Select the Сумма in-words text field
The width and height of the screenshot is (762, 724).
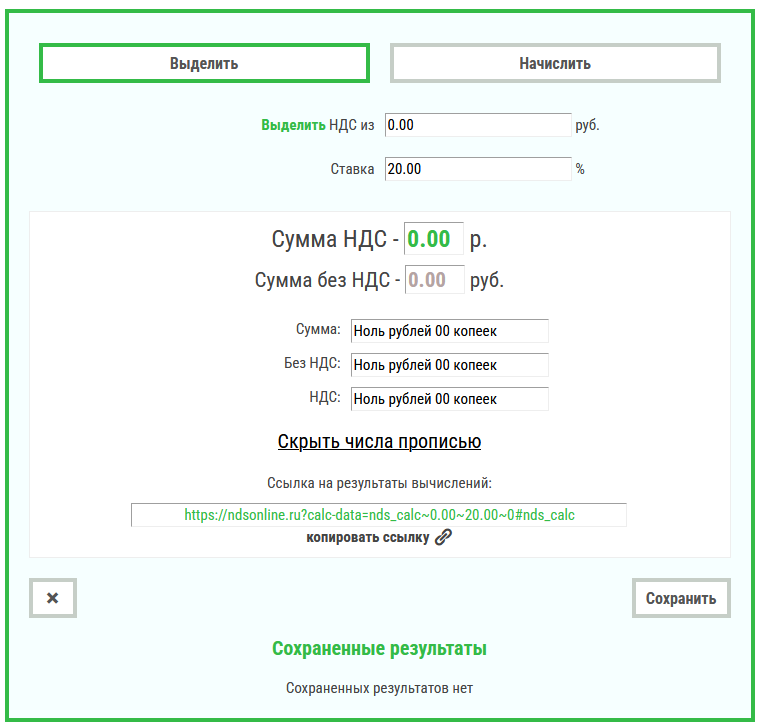click(x=450, y=331)
